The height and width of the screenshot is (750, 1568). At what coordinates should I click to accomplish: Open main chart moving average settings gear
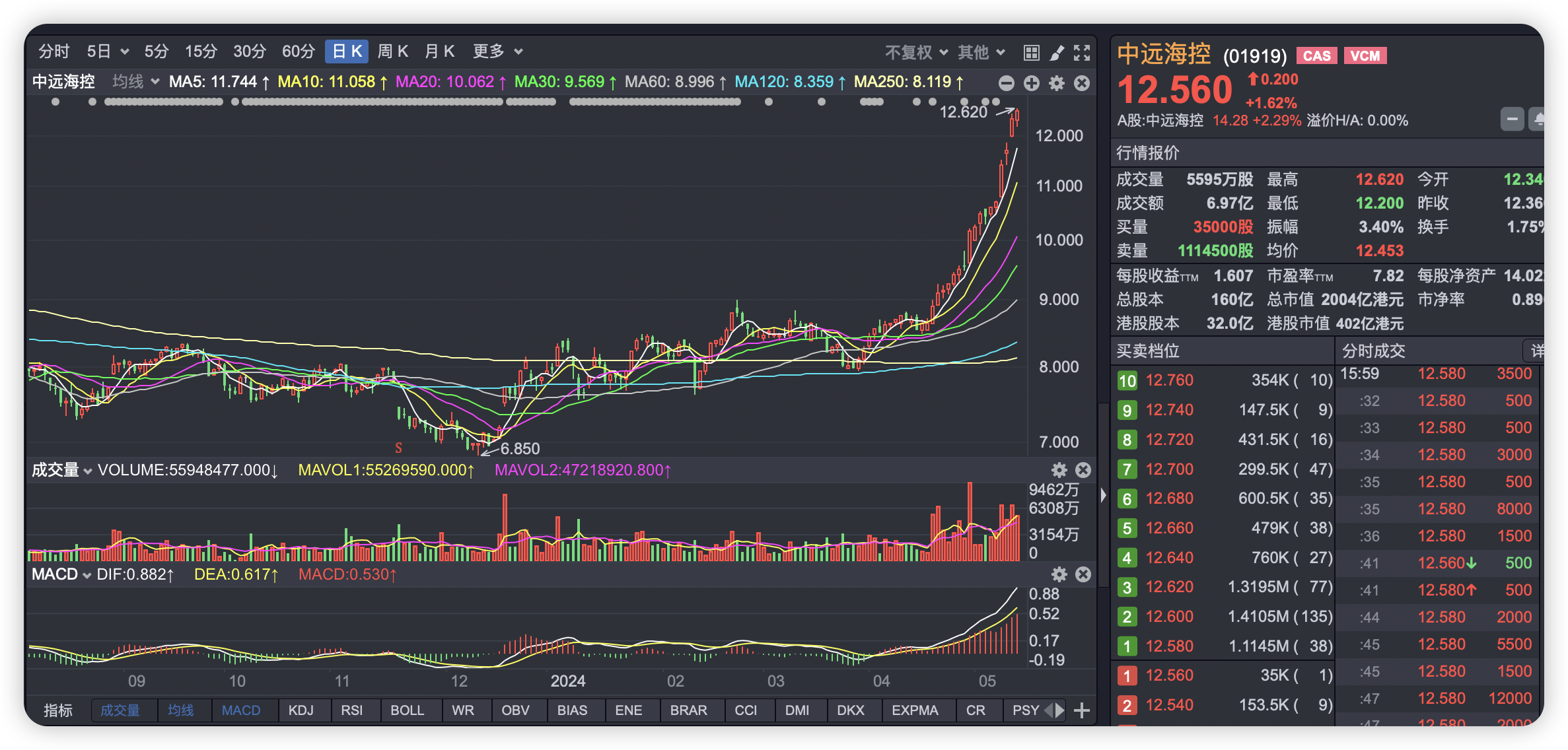(x=1057, y=83)
